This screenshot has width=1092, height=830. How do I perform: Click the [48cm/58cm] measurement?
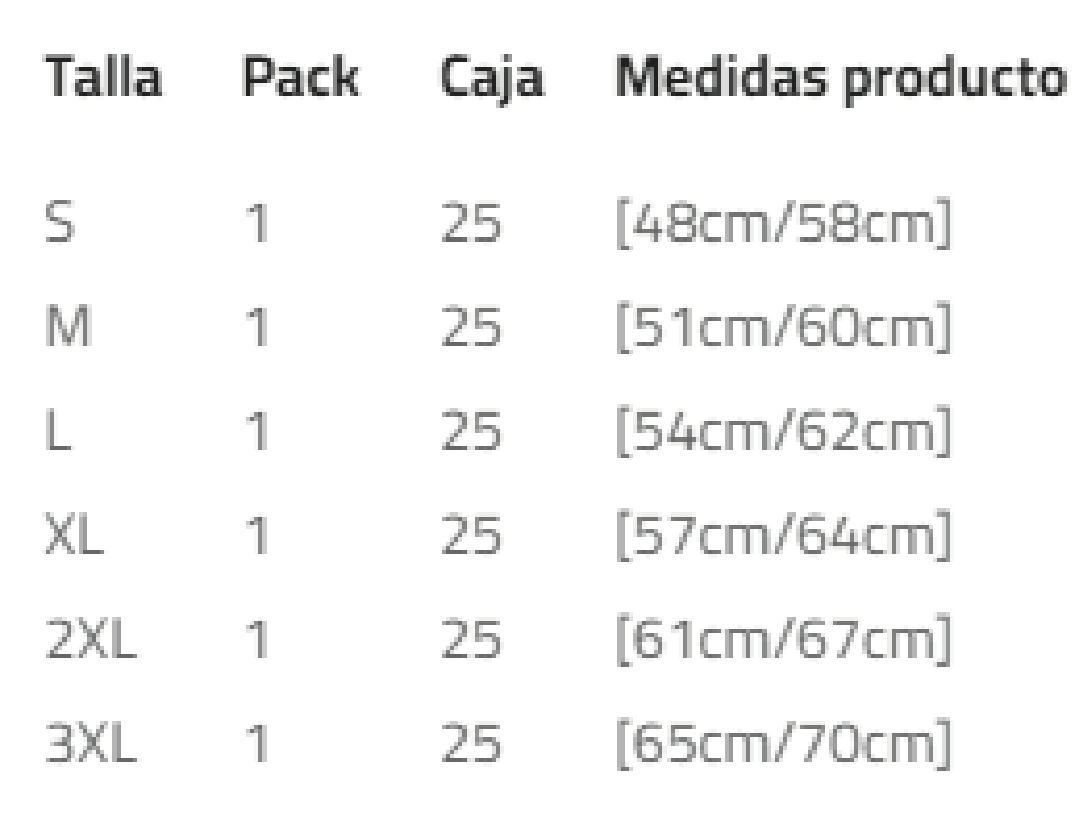point(782,226)
